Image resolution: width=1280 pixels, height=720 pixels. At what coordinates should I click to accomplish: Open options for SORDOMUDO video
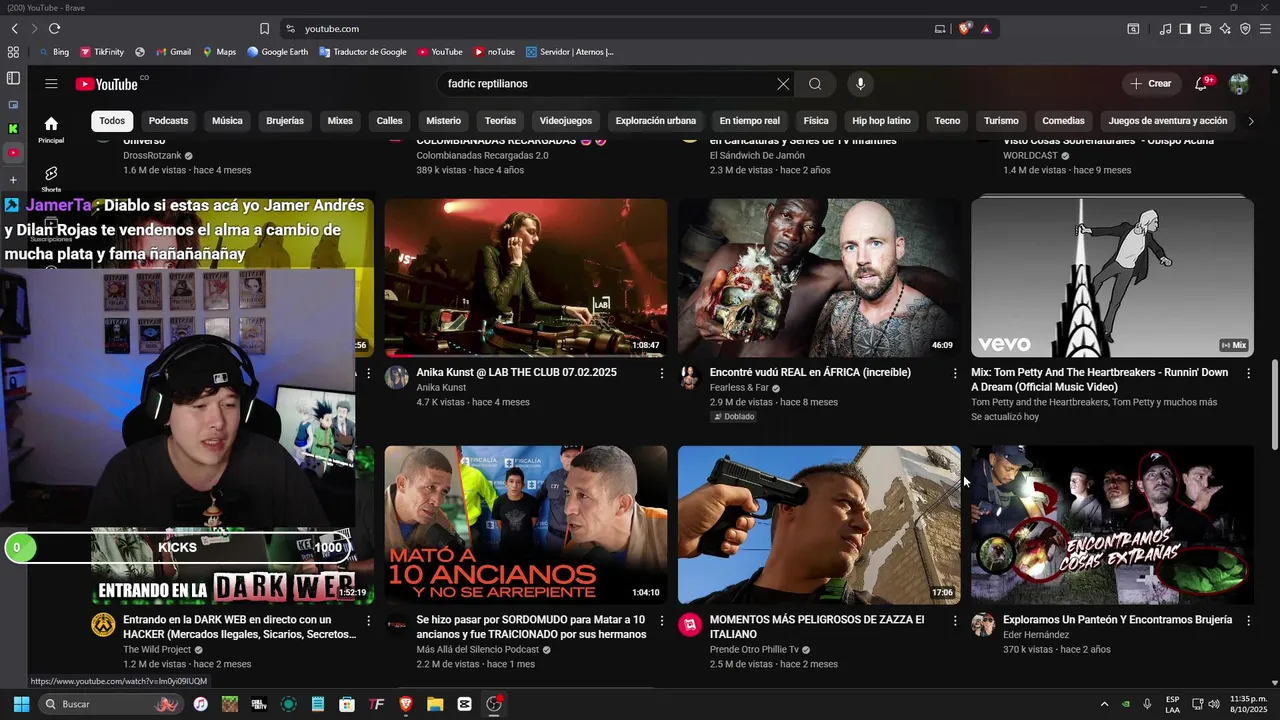coord(661,621)
